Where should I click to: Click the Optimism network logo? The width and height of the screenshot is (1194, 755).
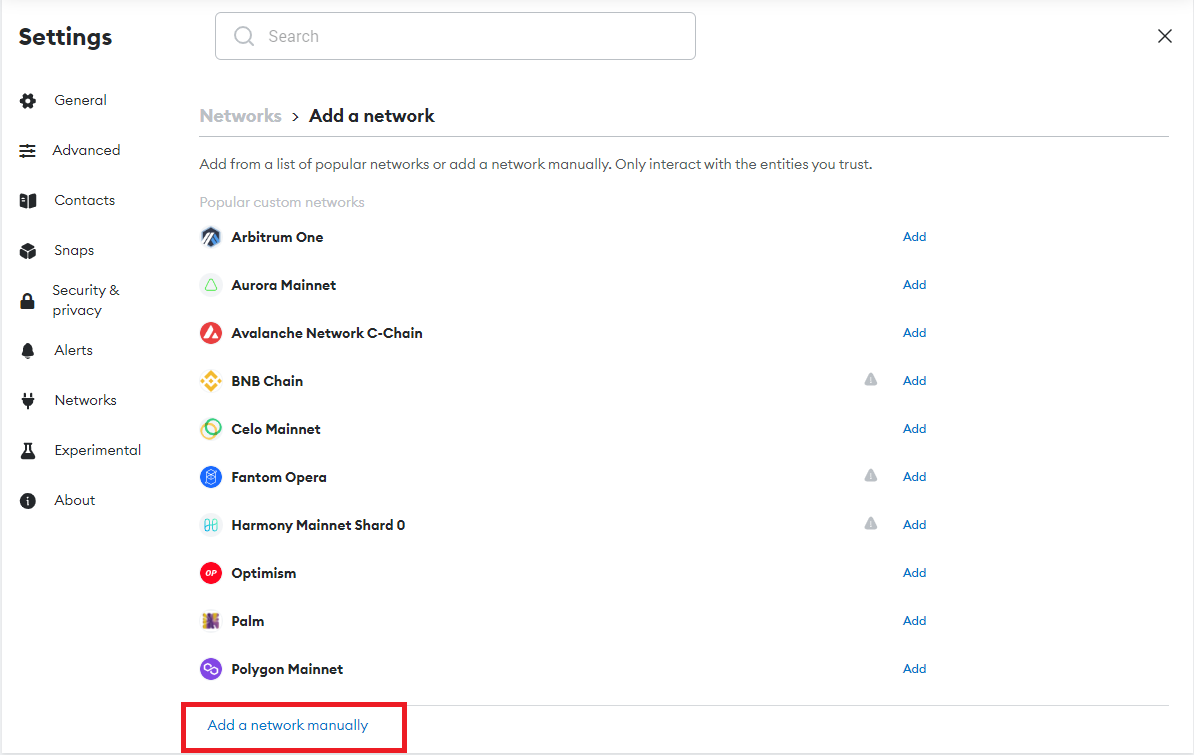(210, 573)
